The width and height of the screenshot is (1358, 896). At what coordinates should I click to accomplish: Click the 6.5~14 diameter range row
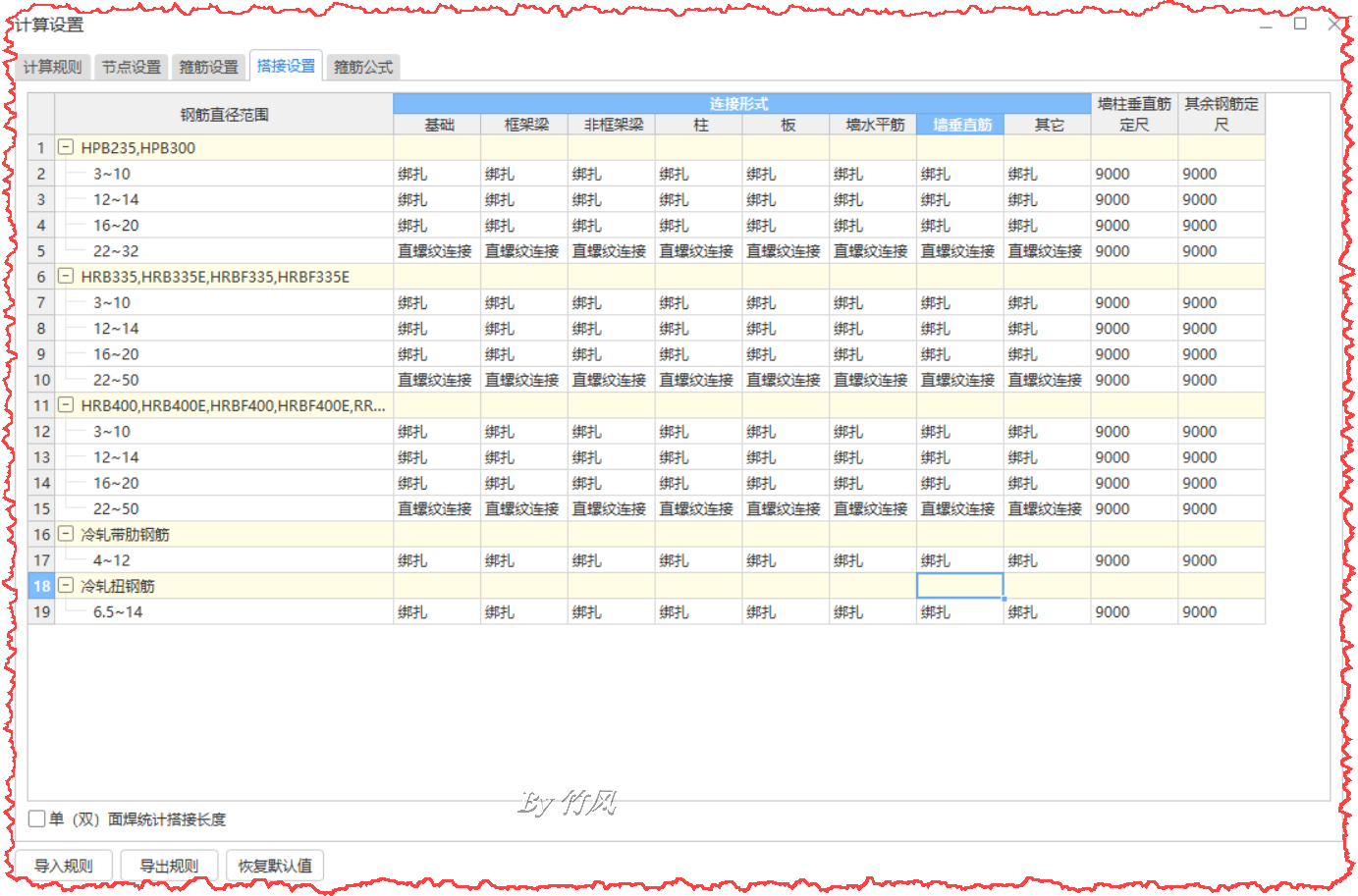(x=224, y=611)
